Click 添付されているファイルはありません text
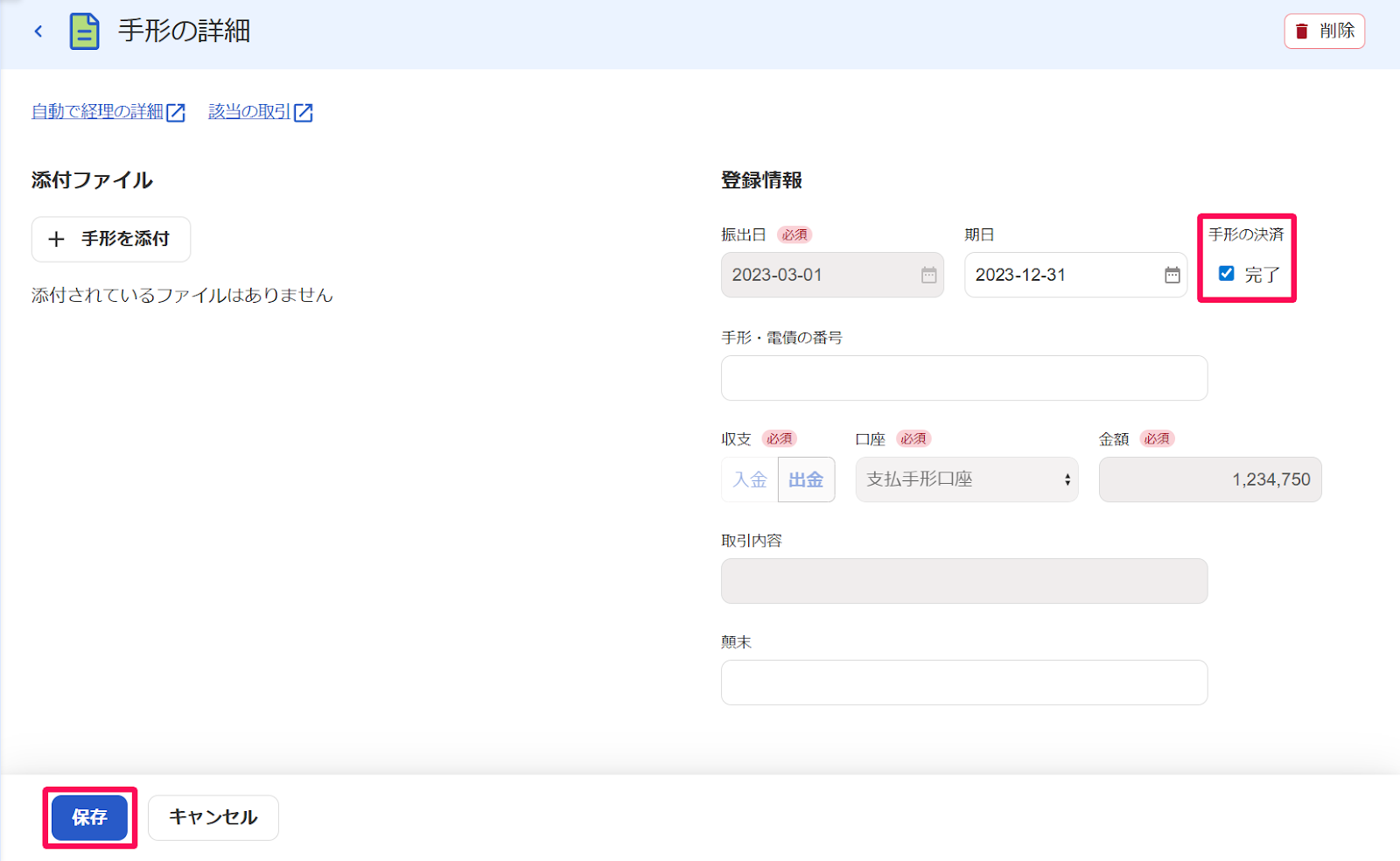The image size is (1400, 861). [x=182, y=295]
